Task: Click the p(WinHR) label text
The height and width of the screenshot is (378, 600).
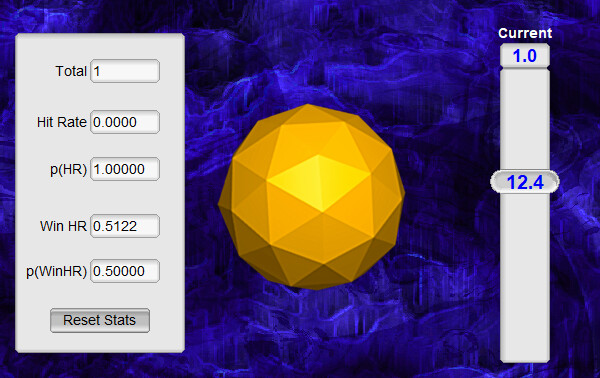Action: [x=57, y=272]
